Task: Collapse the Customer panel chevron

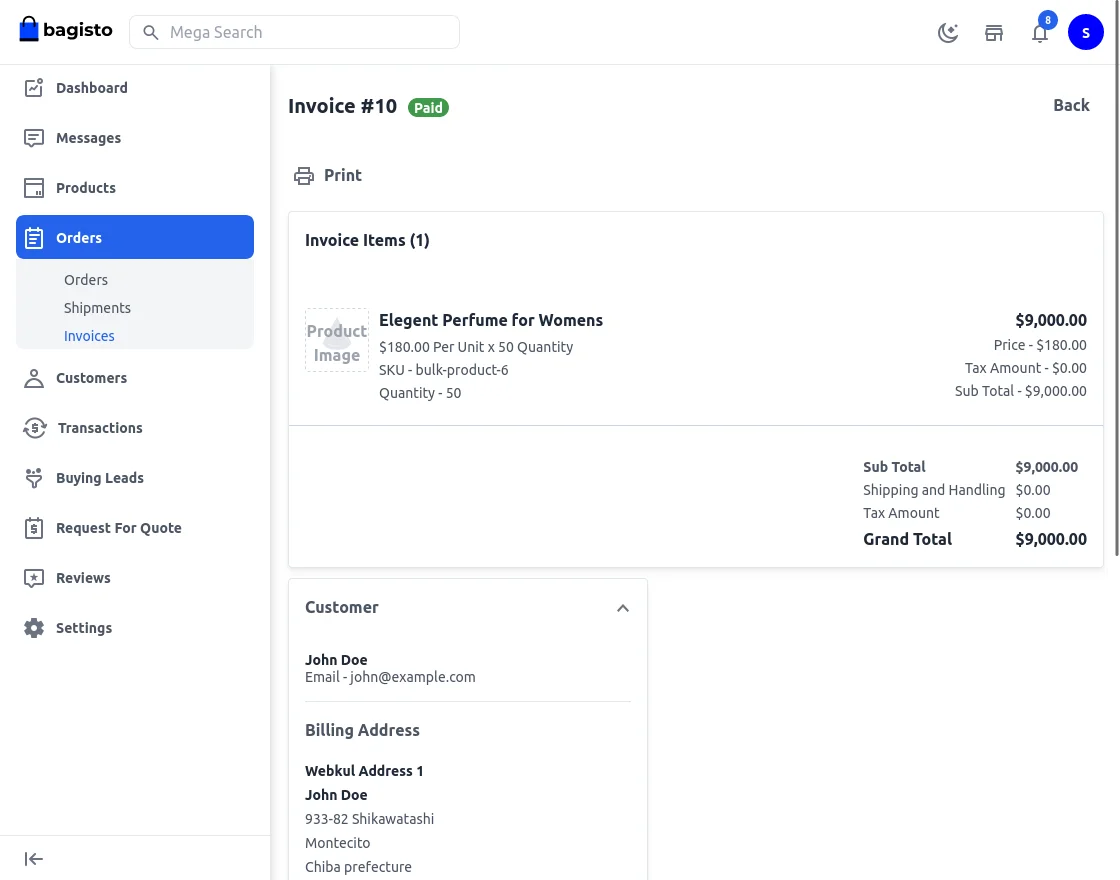Action: click(x=623, y=608)
